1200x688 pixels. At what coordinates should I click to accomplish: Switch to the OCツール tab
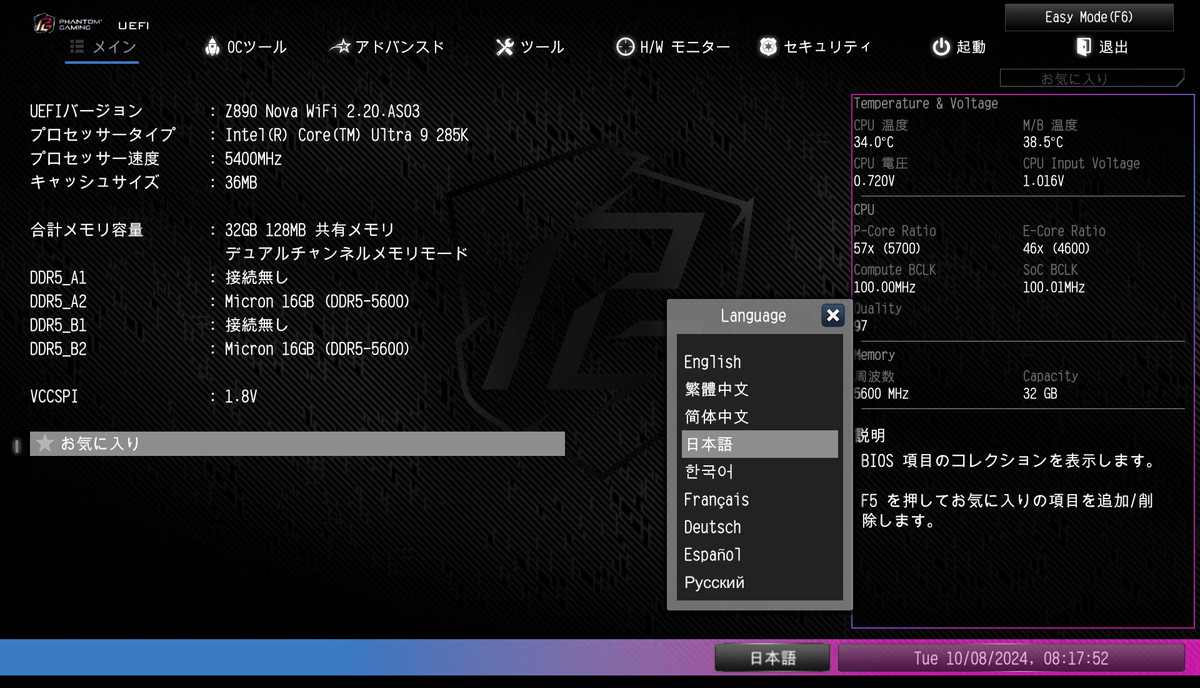[245, 47]
